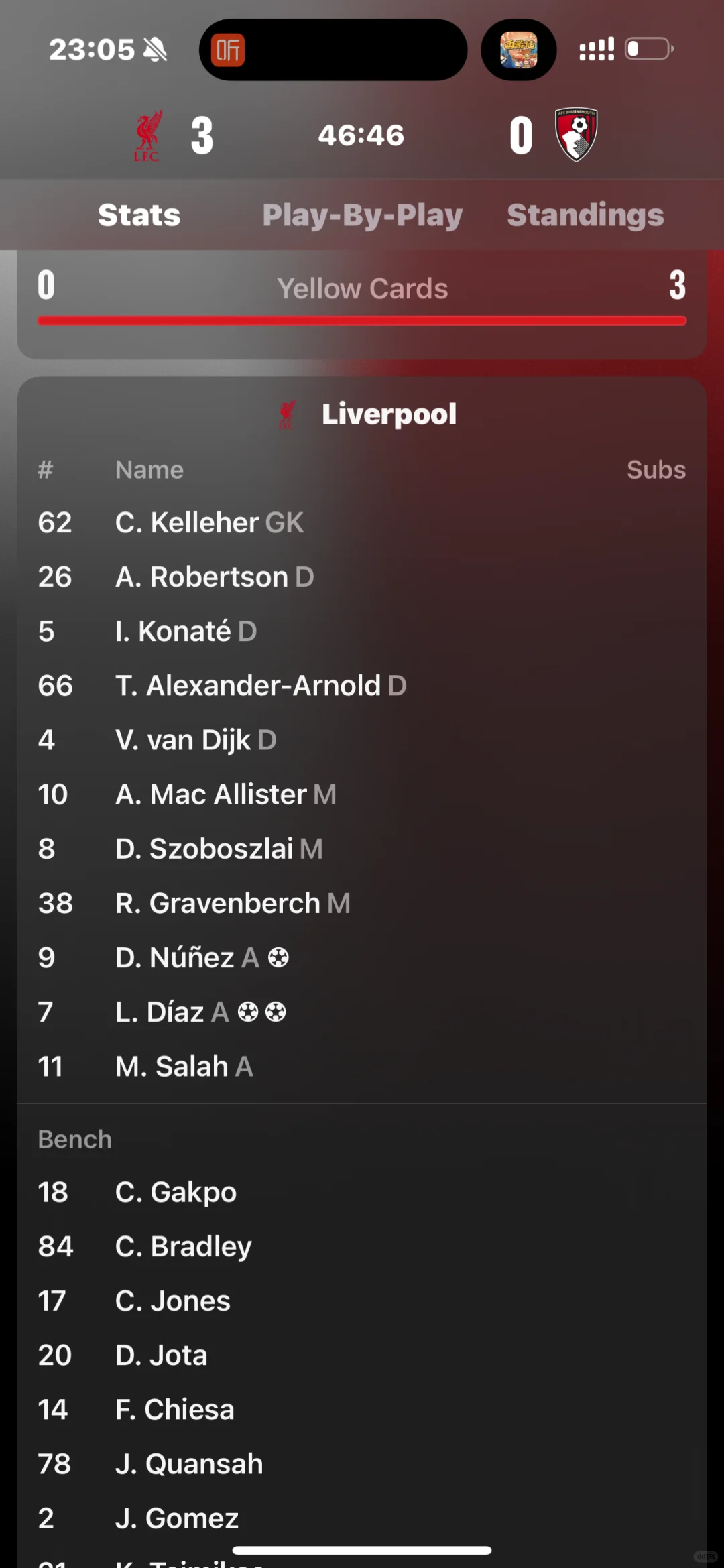
Task: Tap the Yellow Cards red comparison bar
Action: (362, 321)
